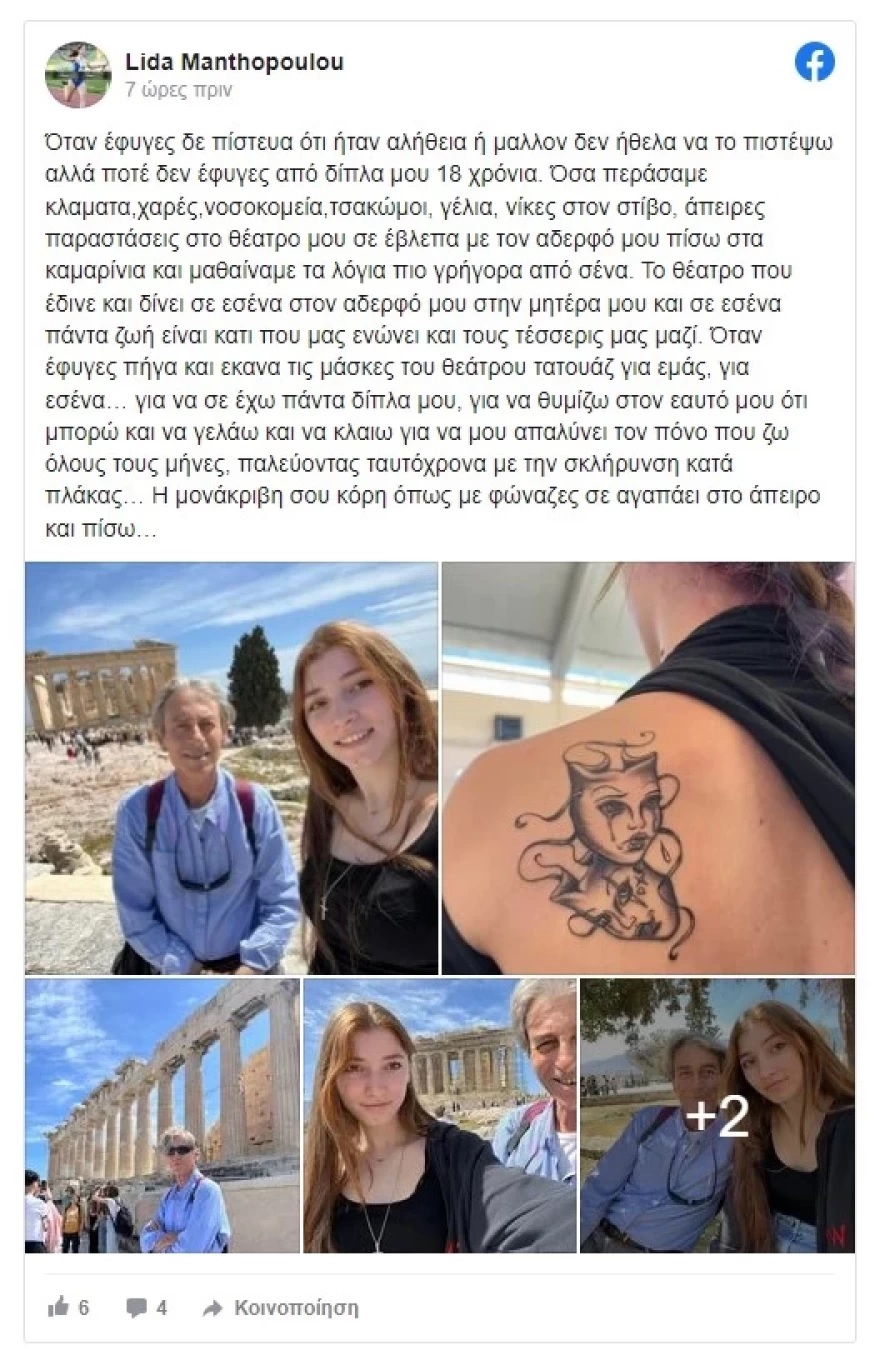Open the theater masks tattoo photo
This screenshot has height=1360, width=880.
[x=648, y=767]
